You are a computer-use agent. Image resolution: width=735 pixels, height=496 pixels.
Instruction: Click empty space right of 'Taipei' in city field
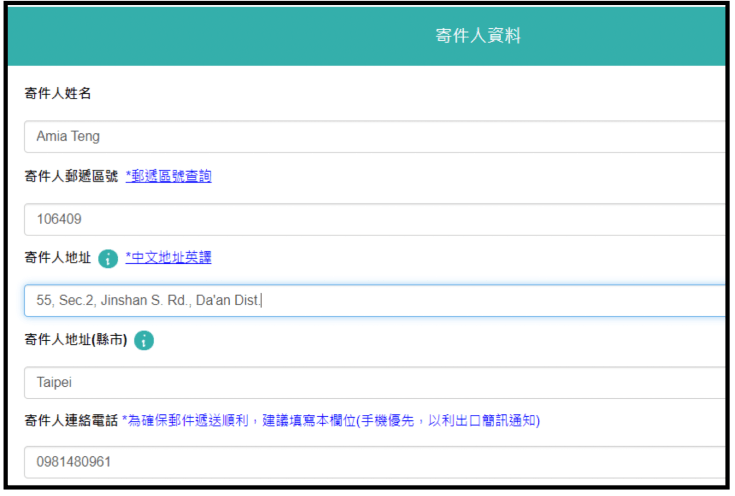[400, 383]
